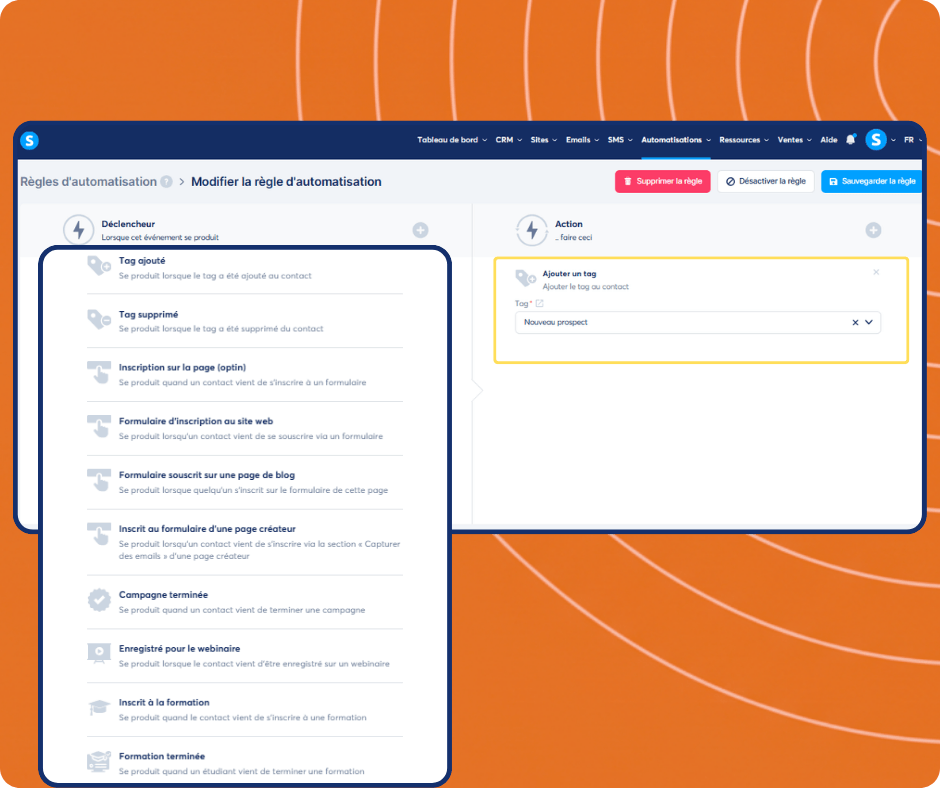The height and width of the screenshot is (788, 940).
Task: Select the Campagne terminée trigger
Action: tap(245, 602)
